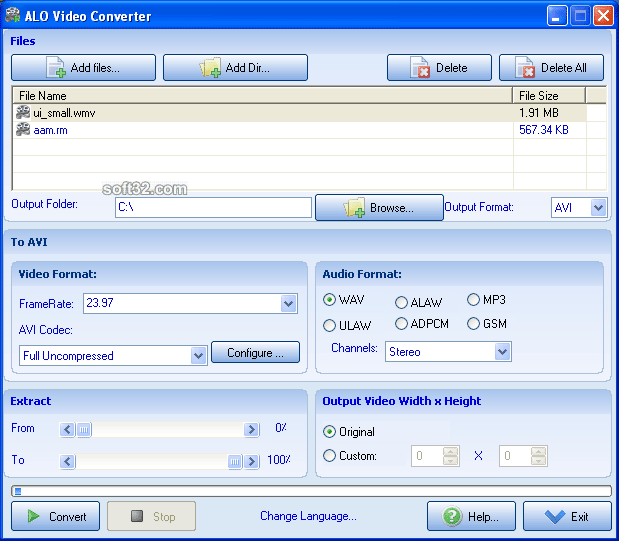619x541 pixels.
Task: Click the ALO Video Converter title bar icon
Action: click(x=12, y=15)
